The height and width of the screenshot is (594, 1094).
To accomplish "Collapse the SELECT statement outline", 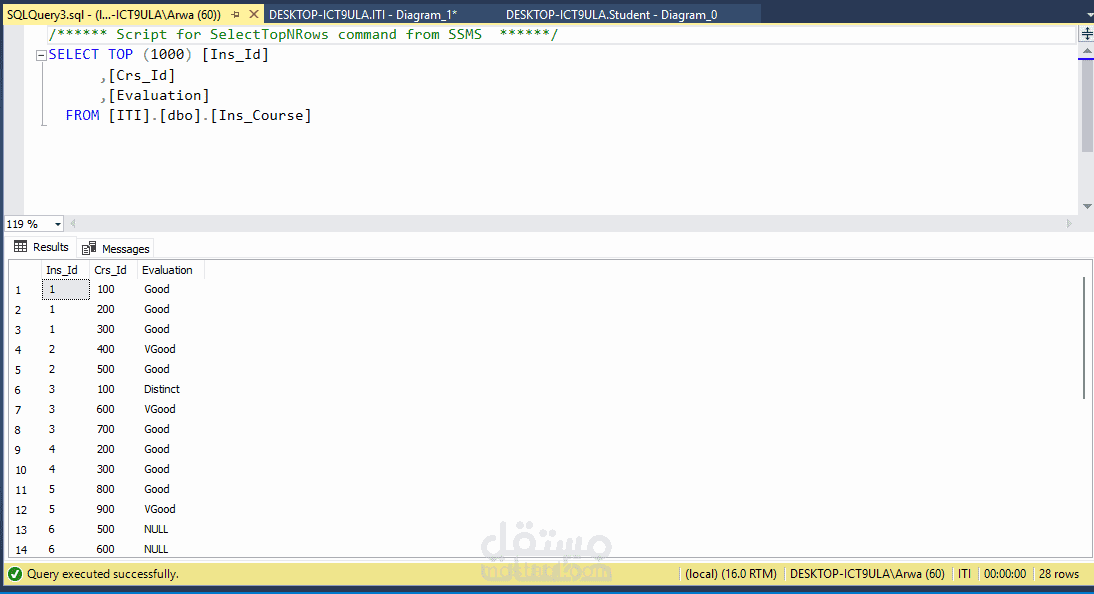I will (41, 55).
